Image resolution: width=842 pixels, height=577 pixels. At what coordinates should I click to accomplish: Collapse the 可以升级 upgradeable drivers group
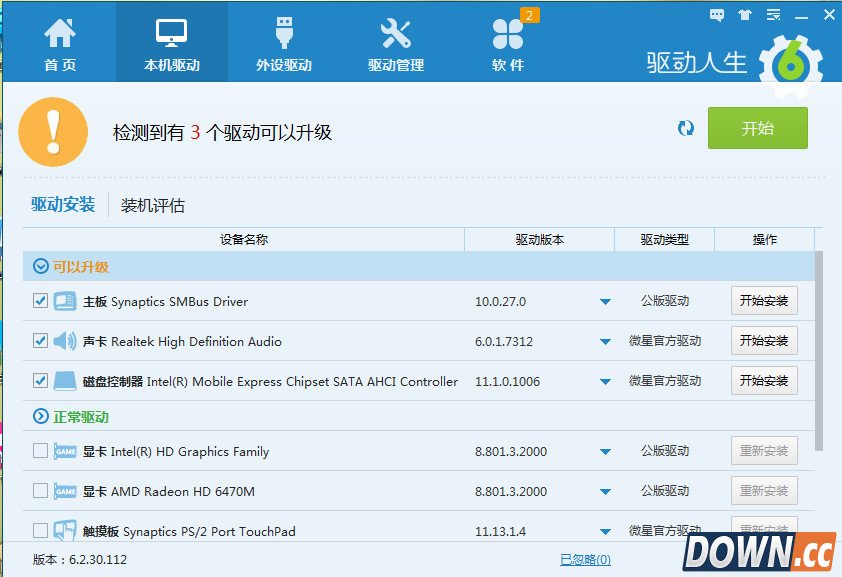(x=39, y=267)
